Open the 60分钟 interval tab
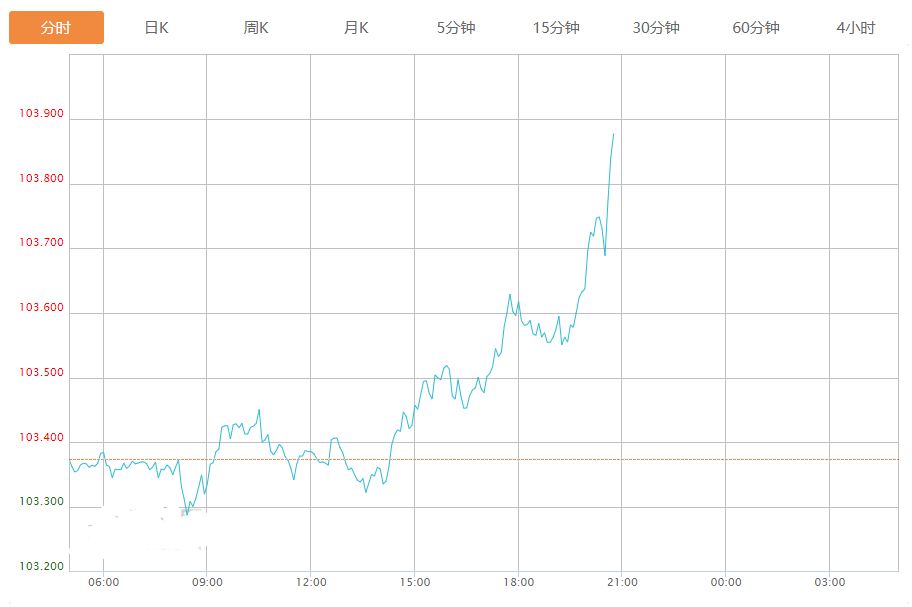The height and width of the screenshot is (607, 912). 756,28
